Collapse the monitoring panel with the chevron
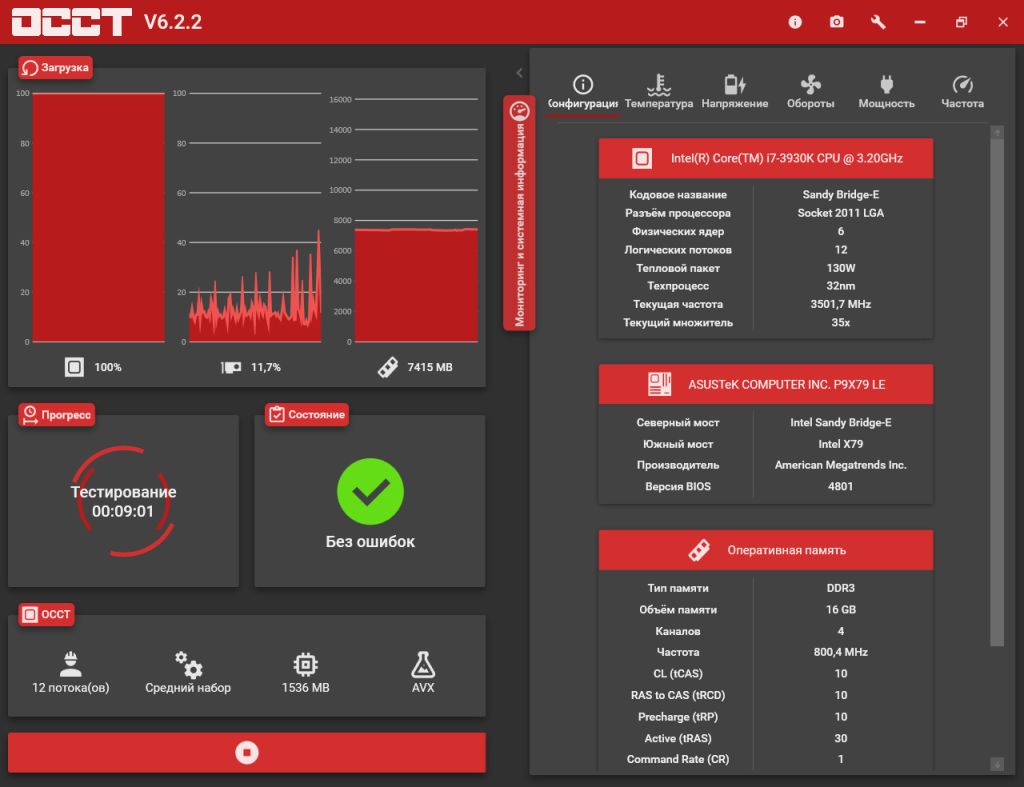 coord(519,72)
